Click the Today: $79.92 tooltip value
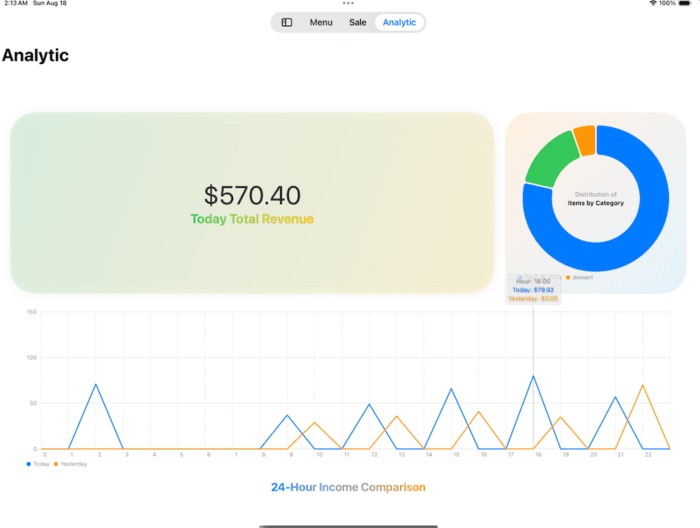This screenshot has width=700, height=528. 533,290
